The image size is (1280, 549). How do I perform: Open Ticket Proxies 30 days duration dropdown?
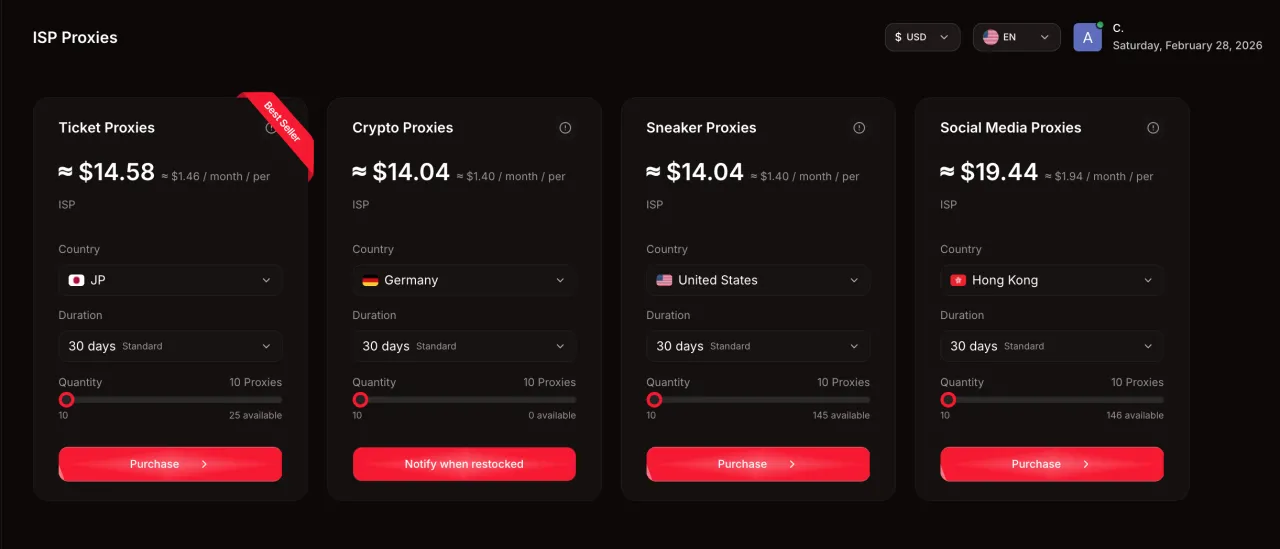point(170,346)
